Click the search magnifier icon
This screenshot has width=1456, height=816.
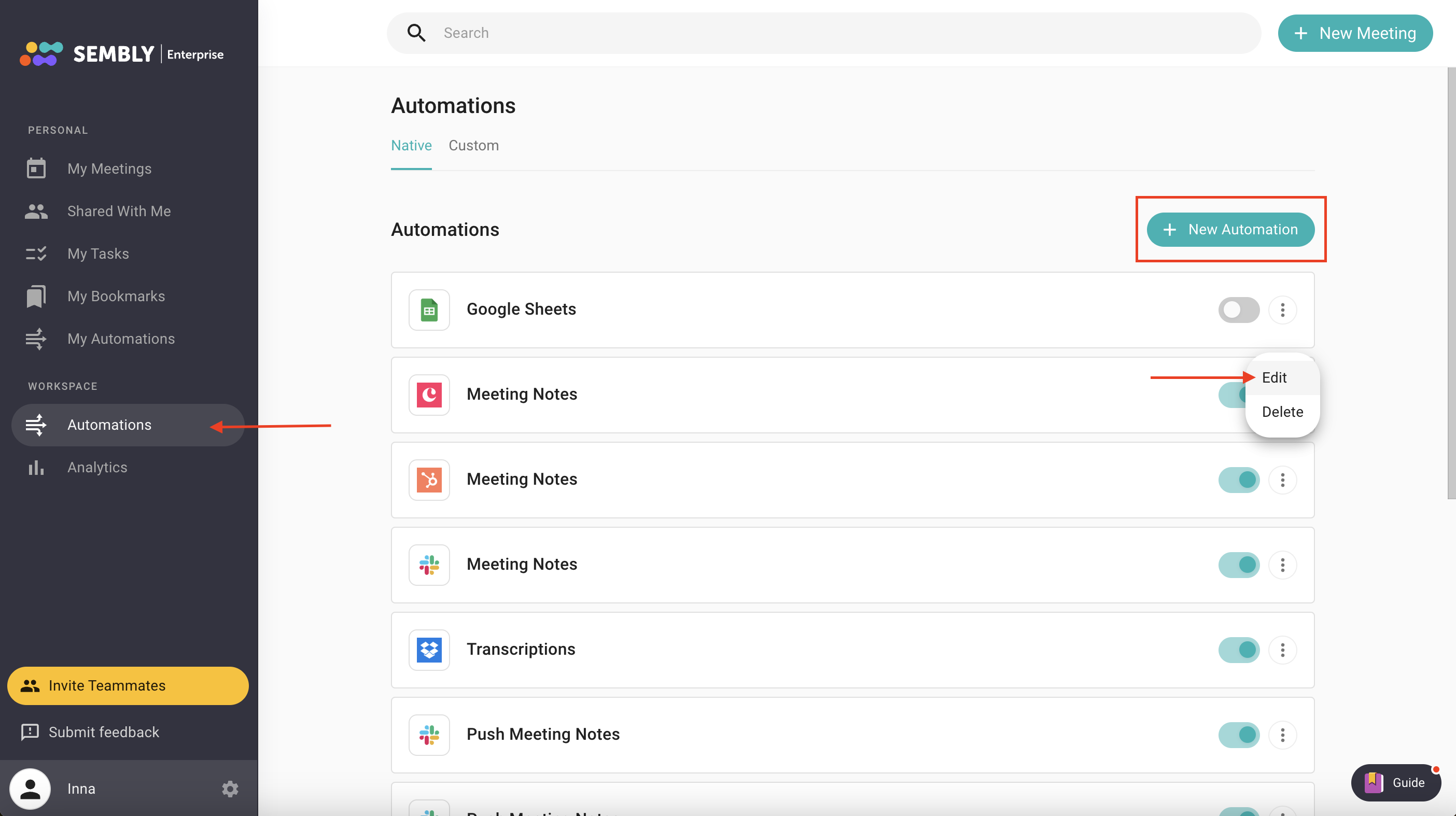(416, 33)
